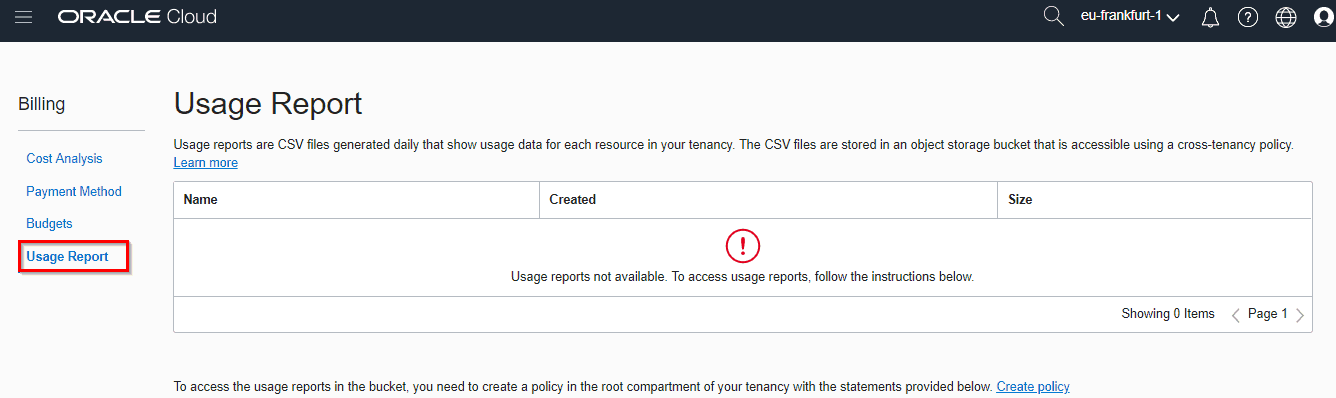Open the notifications bell icon
Image resolution: width=1336 pixels, height=398 pixels.
coord(1210,17)
